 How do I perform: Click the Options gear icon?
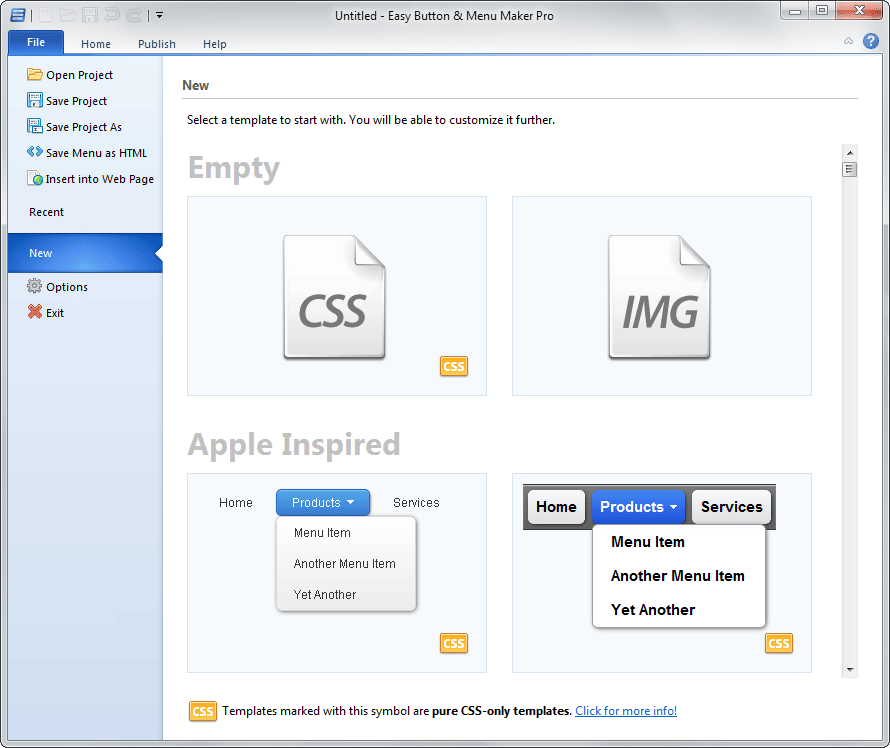(35, 287)
